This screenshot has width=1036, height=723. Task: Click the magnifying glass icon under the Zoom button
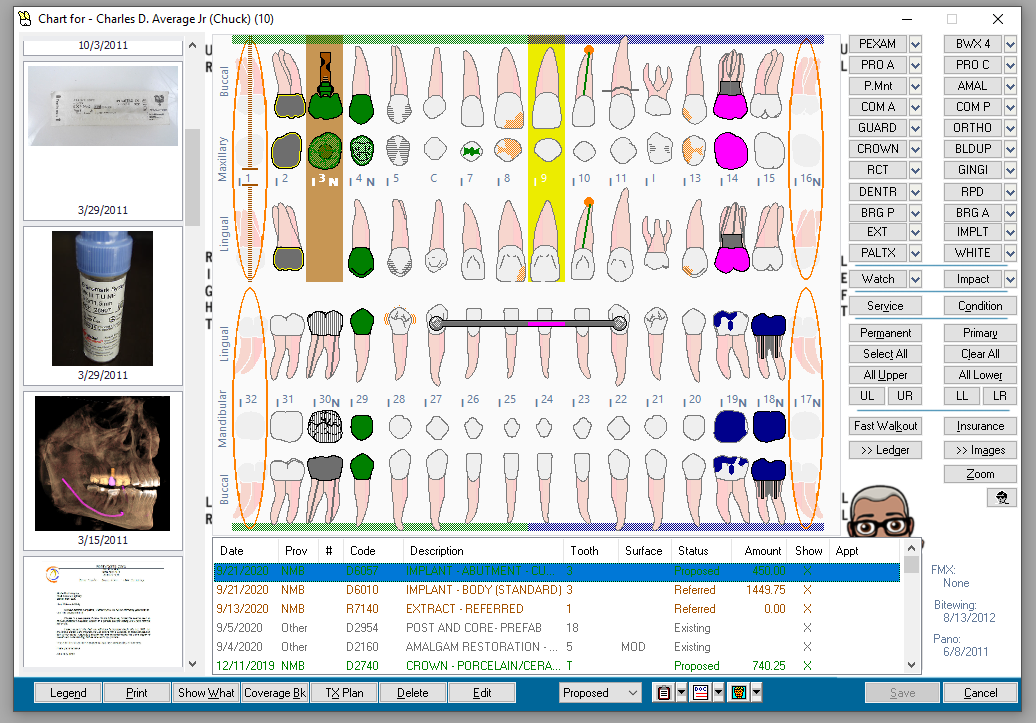point(1002,497)
